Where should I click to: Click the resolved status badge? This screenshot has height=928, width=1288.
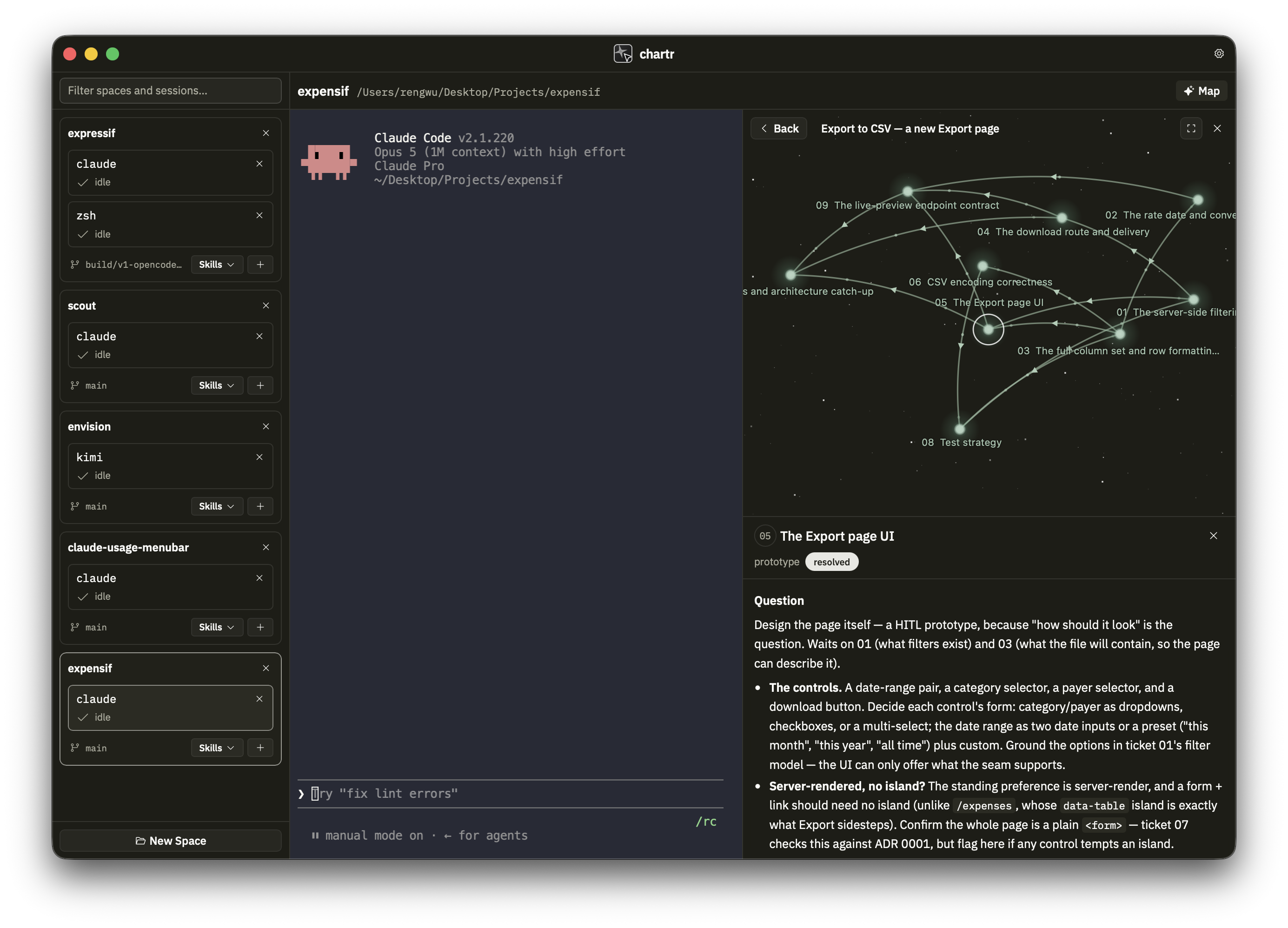coord(831,562)
